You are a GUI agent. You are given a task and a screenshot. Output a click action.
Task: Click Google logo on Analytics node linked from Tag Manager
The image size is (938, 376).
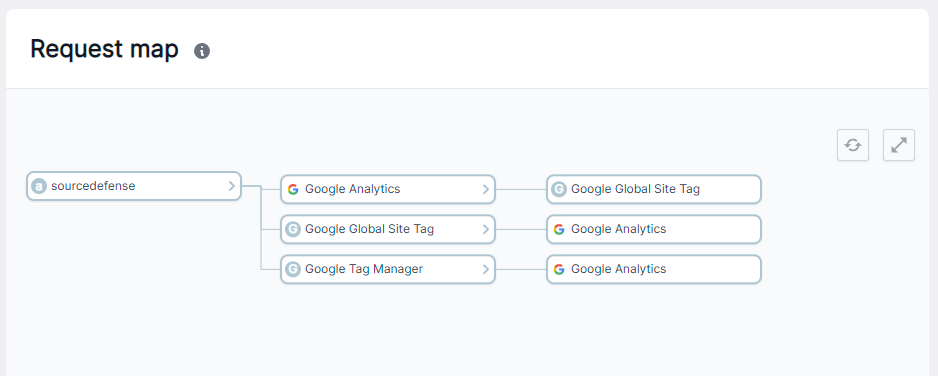tap(559, 270)
